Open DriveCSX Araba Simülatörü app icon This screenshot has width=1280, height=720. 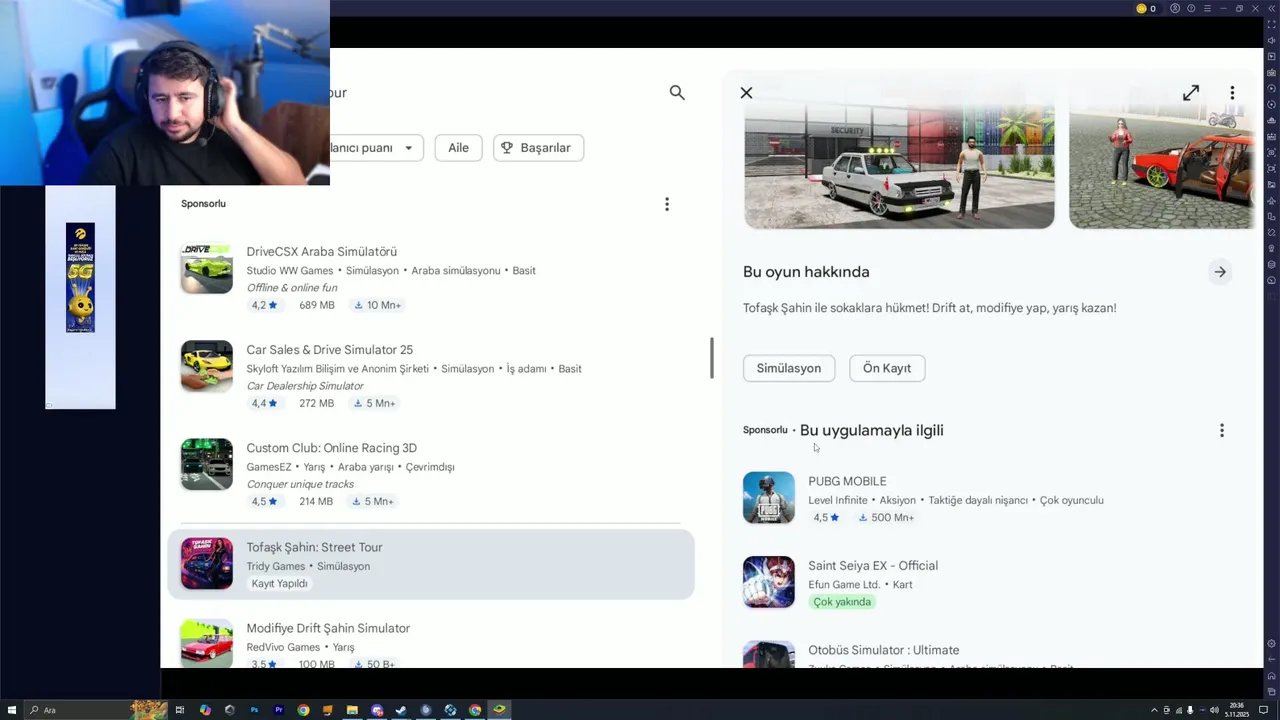(207, 268)
